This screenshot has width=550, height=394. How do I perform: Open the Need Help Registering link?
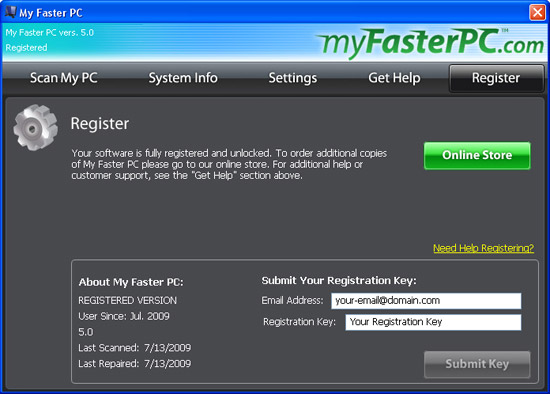click(483, 248)
